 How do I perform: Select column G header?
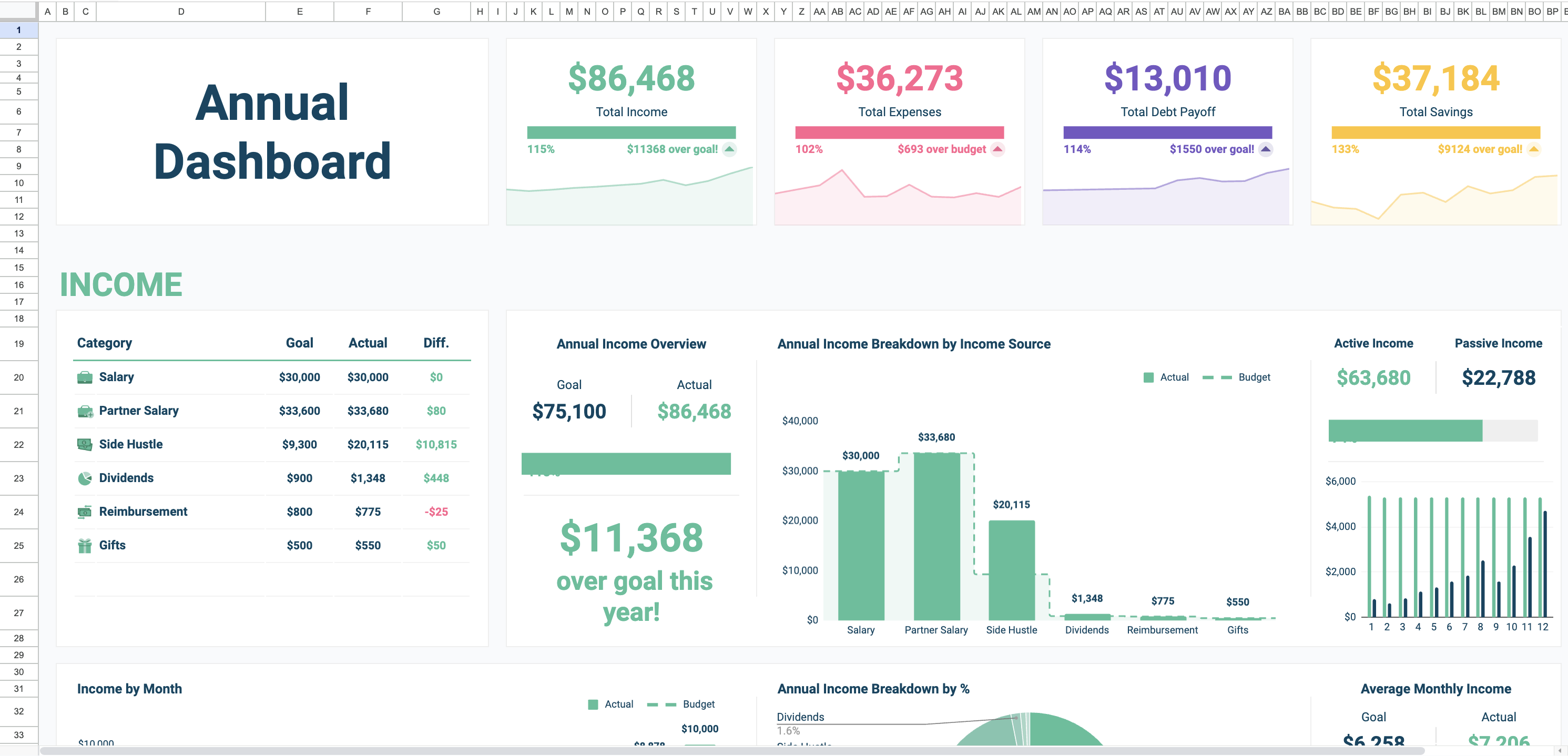436,11
